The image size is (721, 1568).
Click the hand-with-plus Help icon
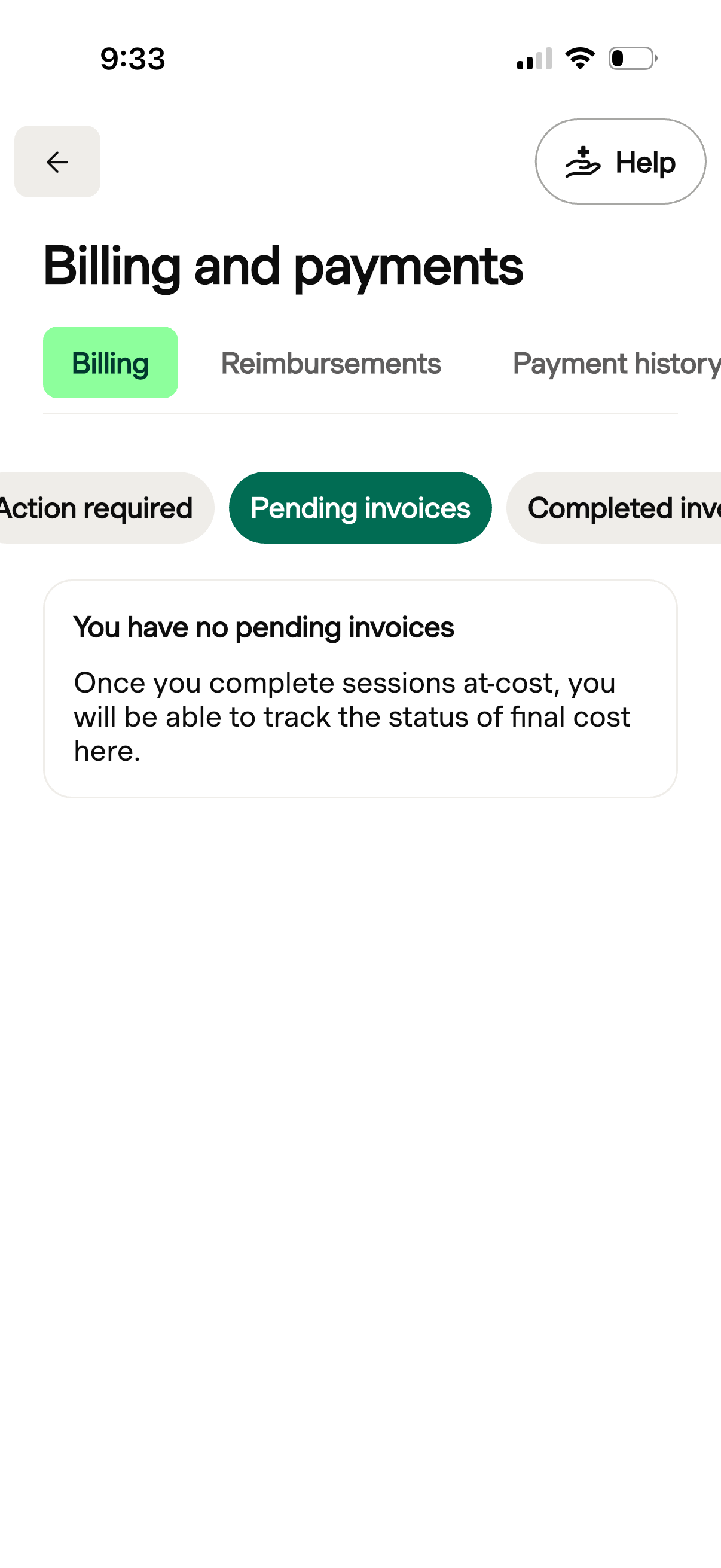(x=582, y=162)
